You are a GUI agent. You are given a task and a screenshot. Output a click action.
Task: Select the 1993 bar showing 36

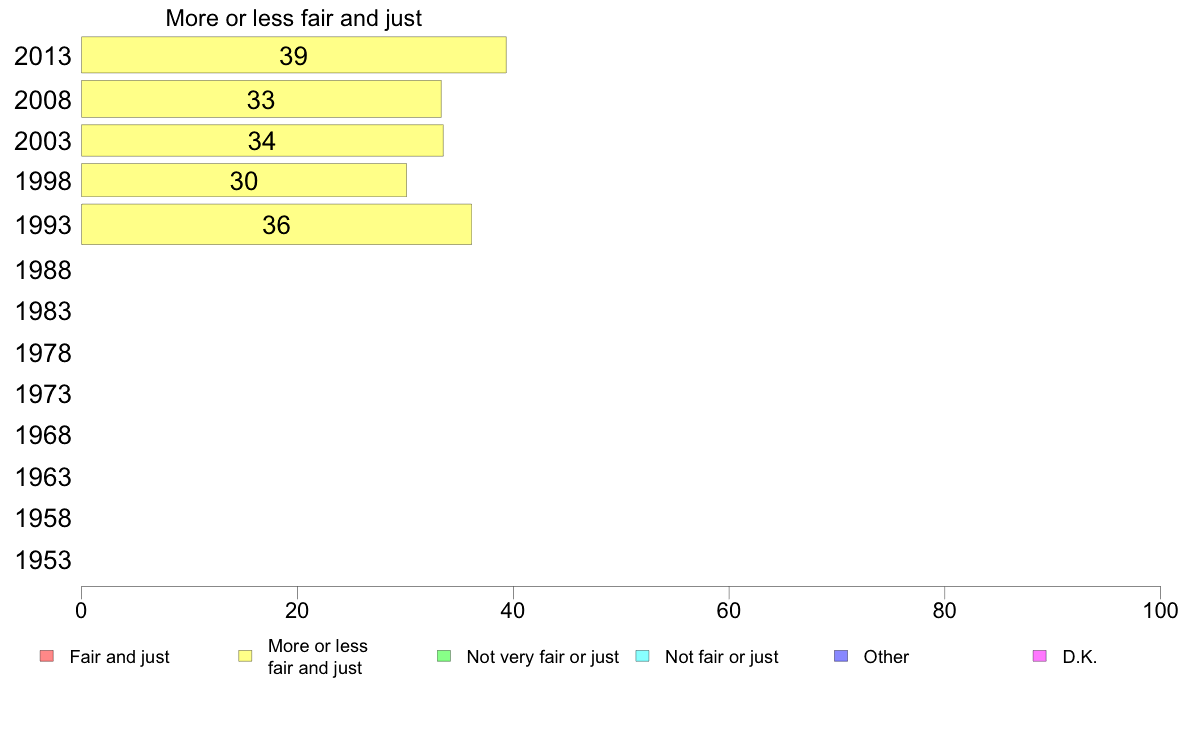pos(277,224)
